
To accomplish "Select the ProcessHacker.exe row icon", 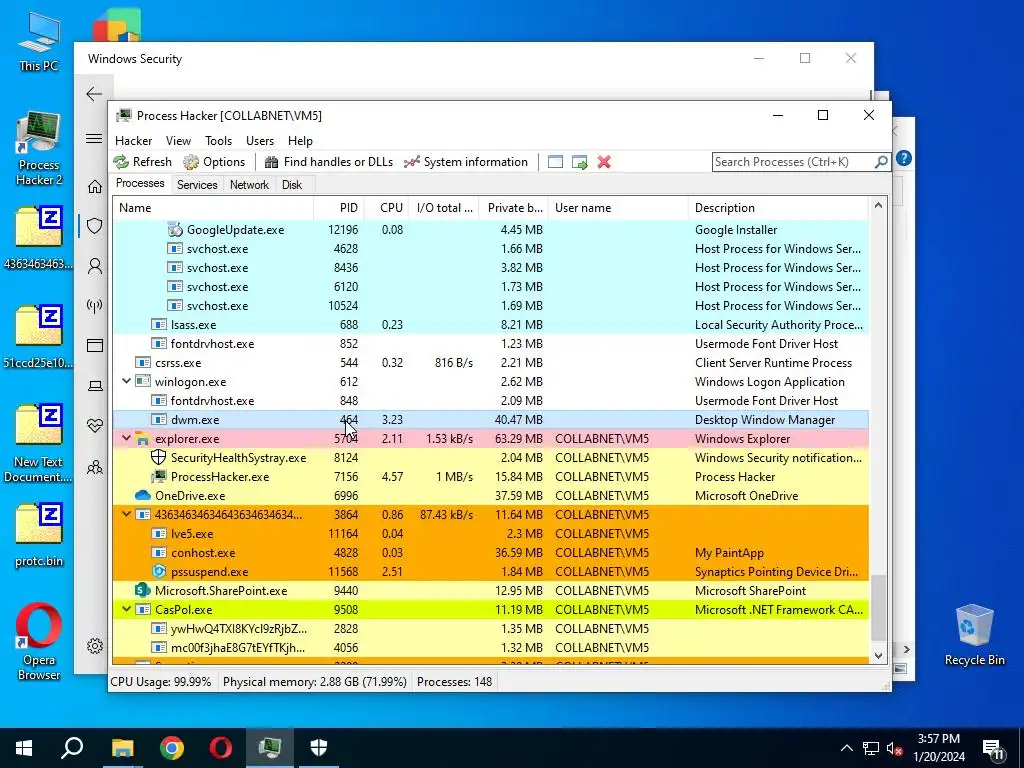I will 159,476.
